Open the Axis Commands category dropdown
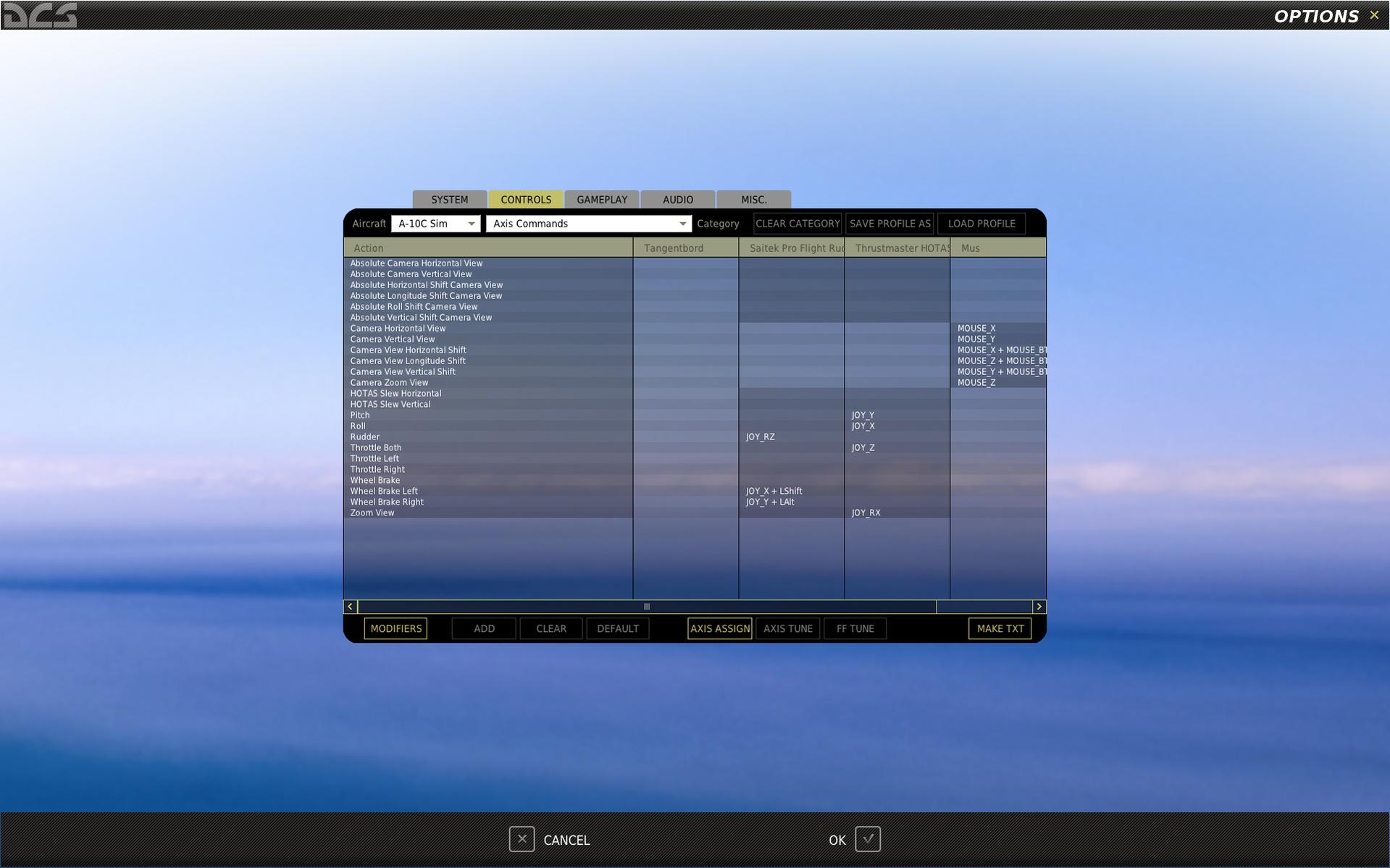This screenshot has height=868, width=1390. pos(589,224)
